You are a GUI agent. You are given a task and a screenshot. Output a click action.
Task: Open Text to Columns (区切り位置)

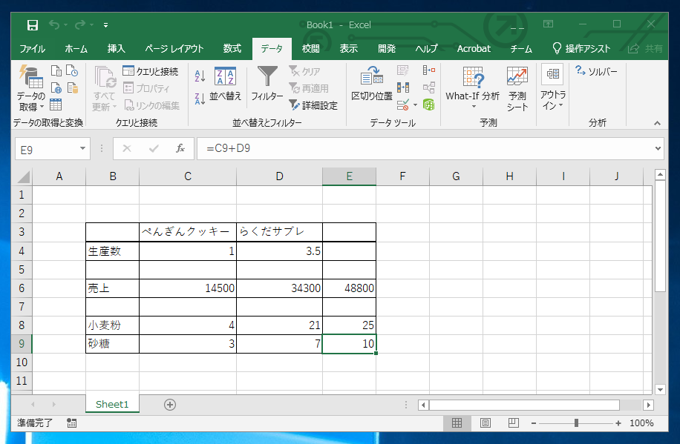[x=372, y=84]
